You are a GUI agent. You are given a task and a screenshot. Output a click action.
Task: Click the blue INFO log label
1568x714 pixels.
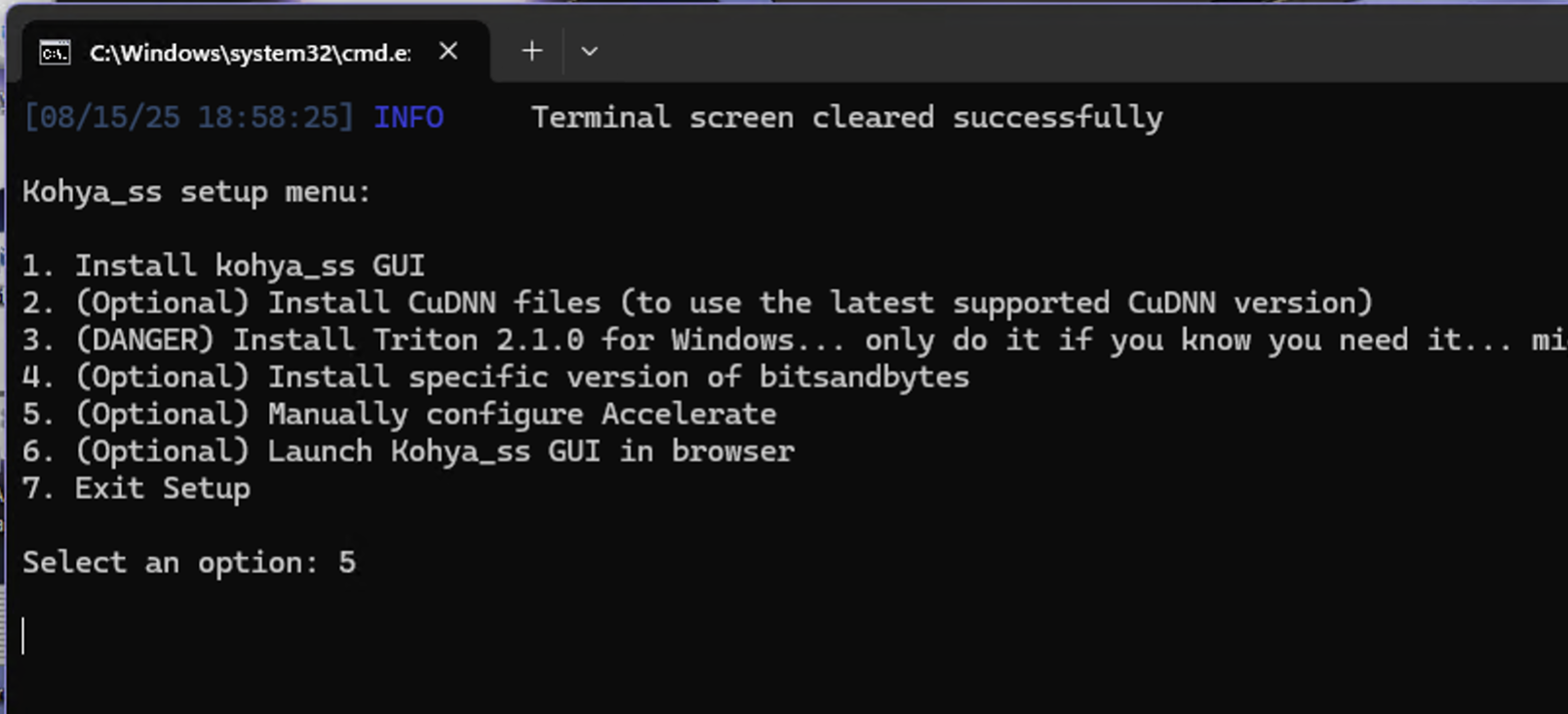[x=409, y=118]
